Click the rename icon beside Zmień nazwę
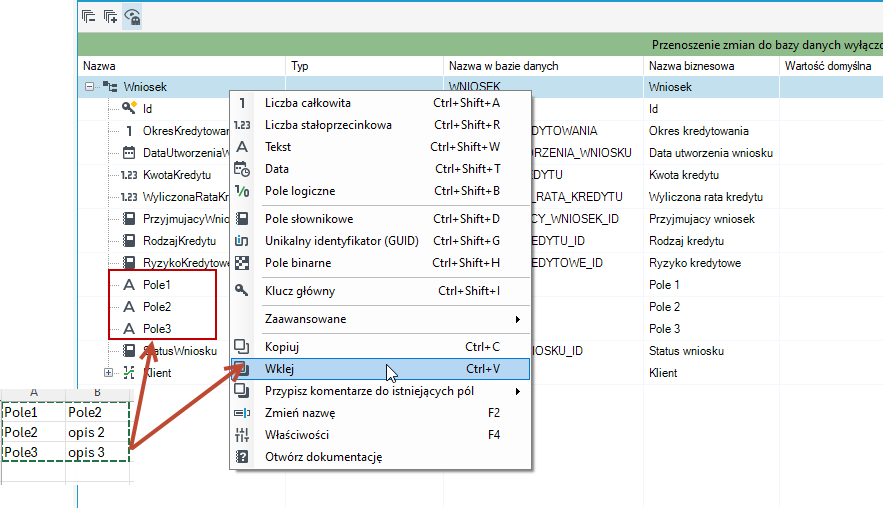Image resolution: width=883 pixels, height=508 pixels. 242,413
